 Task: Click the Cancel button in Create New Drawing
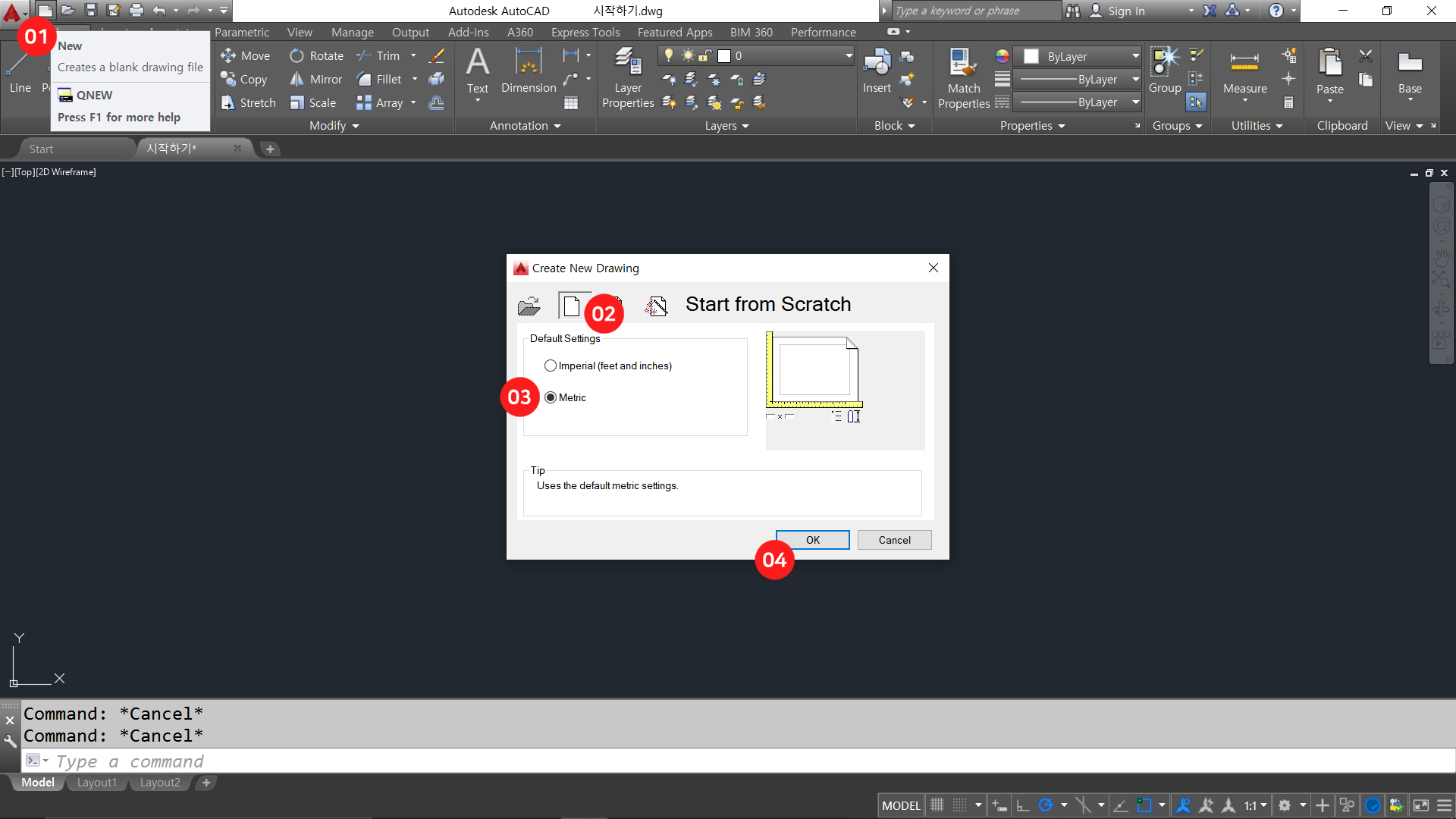[x=895, y=540]
